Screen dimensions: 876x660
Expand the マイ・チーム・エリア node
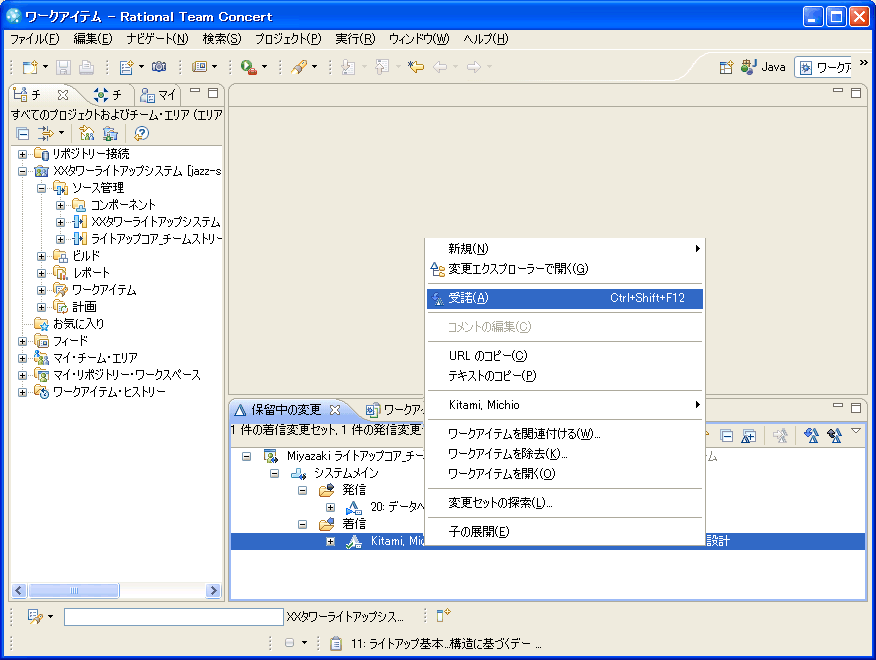pos(22,358)
